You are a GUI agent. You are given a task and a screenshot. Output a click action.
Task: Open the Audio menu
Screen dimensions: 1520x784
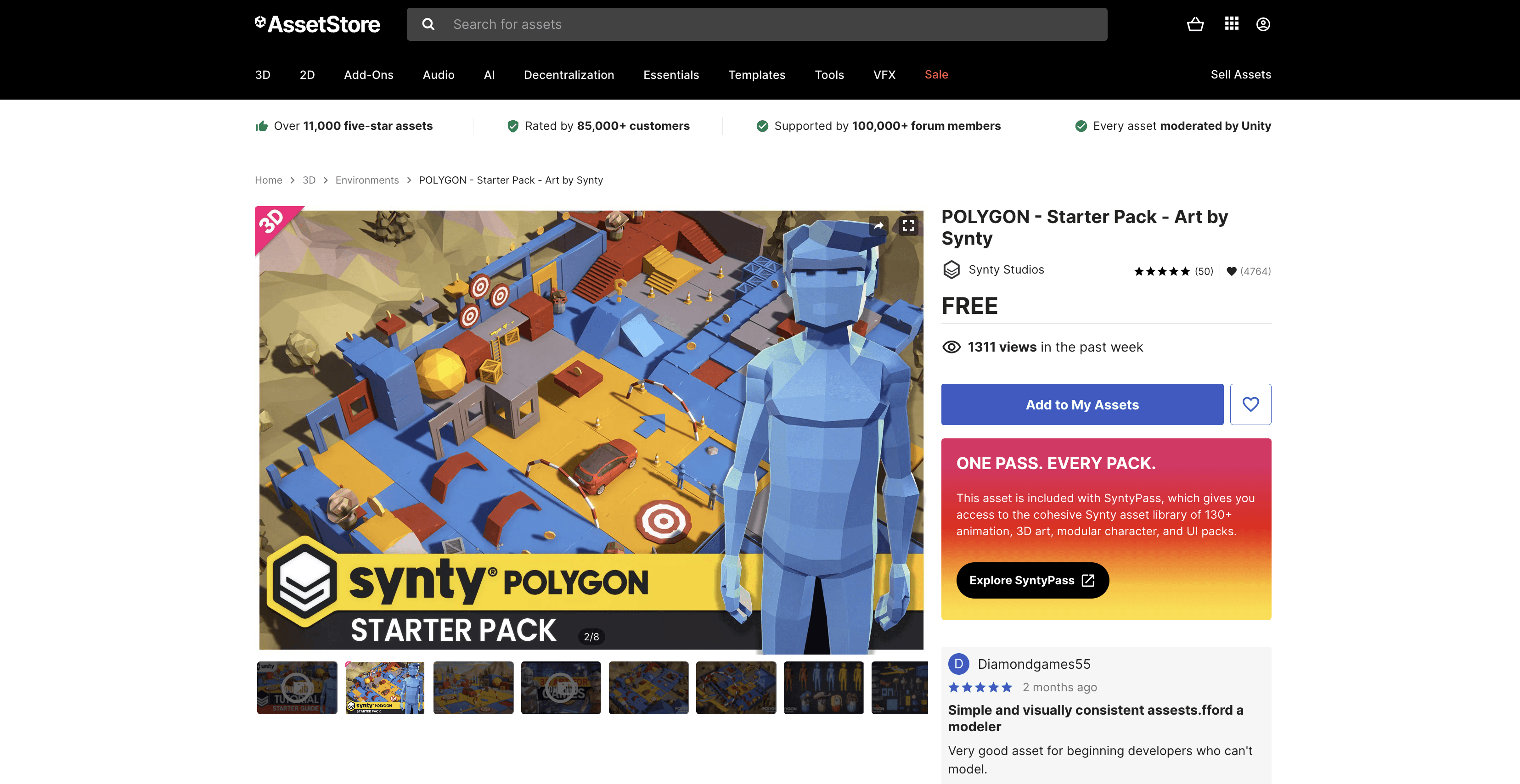439,75
